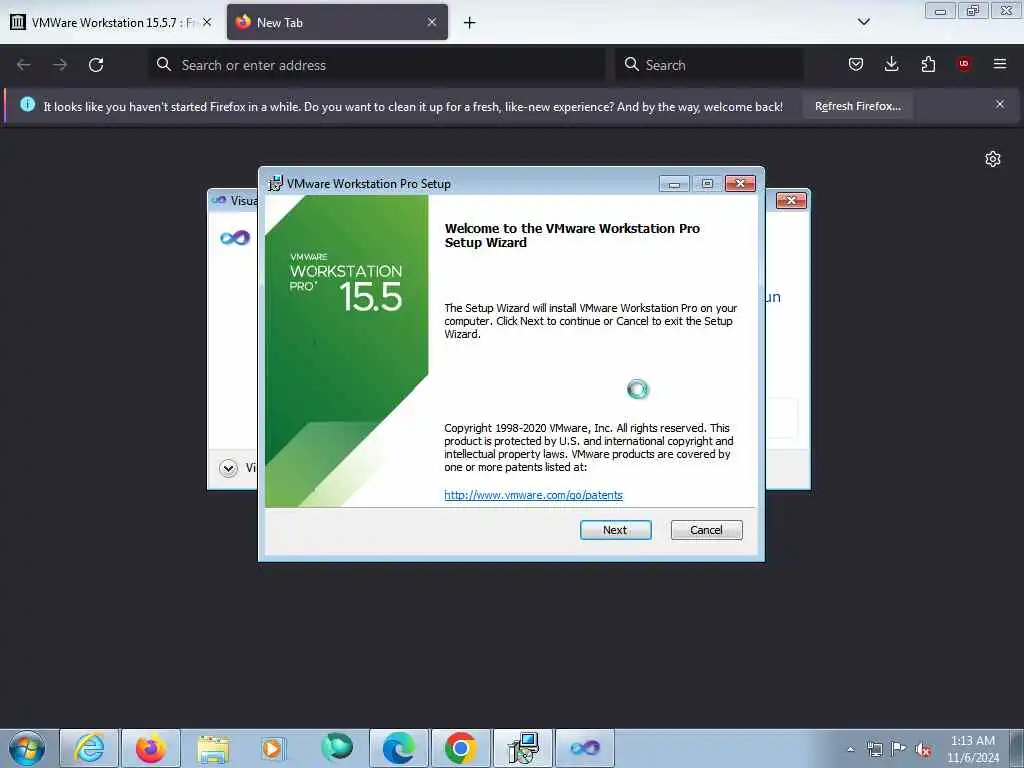Screen dimensions: 1024x768
Task: Cancel the VMware Workstation Pro setup
Action: point(706,530)
